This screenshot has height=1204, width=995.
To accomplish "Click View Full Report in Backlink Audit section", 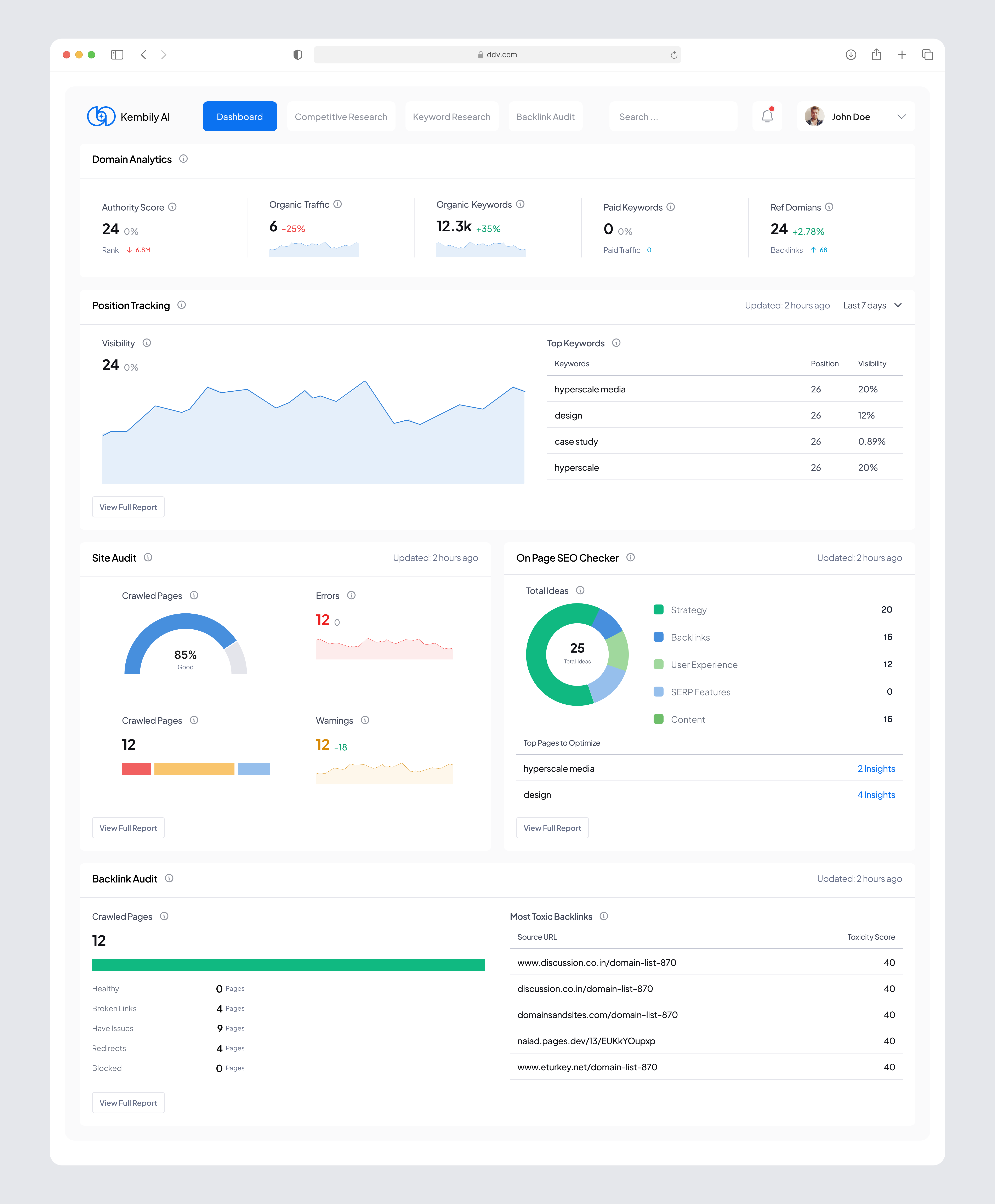I will coord(128,1103).
